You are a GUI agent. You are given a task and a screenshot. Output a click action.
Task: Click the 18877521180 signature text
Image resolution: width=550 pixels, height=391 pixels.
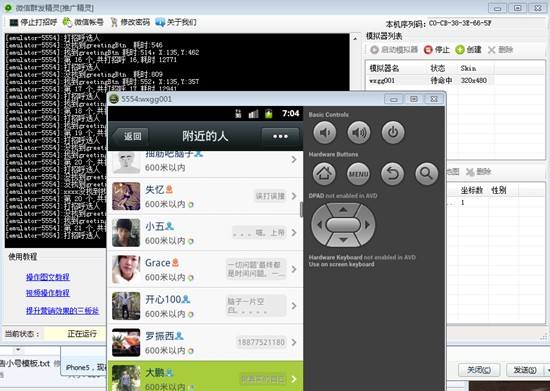point(261,342)
